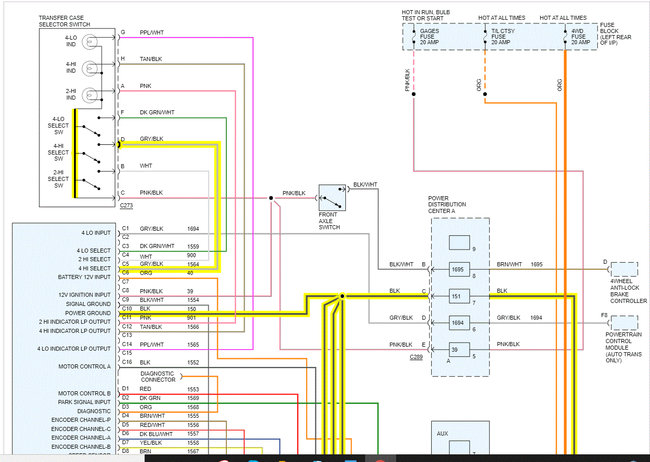This screenshot has height=462, width=650.
Task: Click the front axle switch symbol box
Action: pyautogui.click(x=332, y=198)
